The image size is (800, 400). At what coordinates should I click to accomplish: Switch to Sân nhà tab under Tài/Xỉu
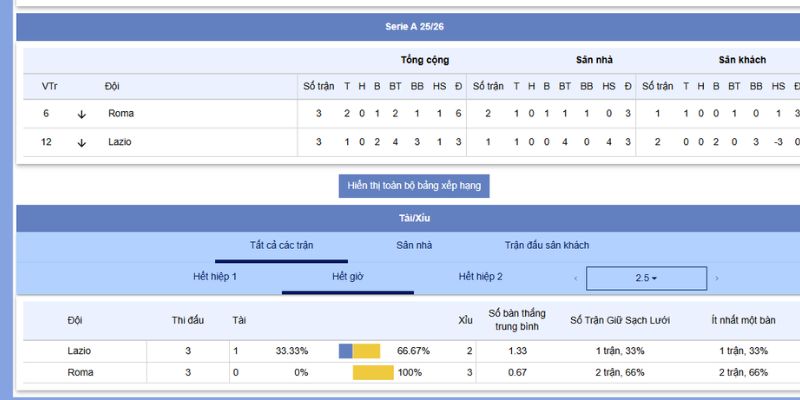click(414, 245)
